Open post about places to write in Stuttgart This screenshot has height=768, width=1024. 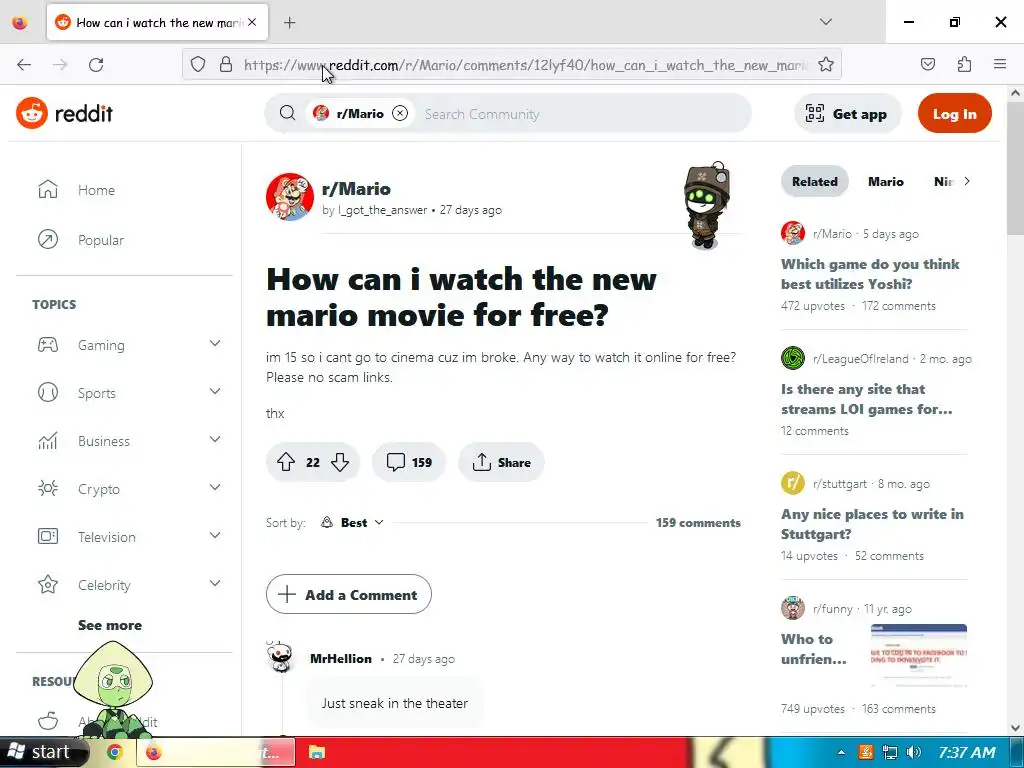tap(872, 524)
